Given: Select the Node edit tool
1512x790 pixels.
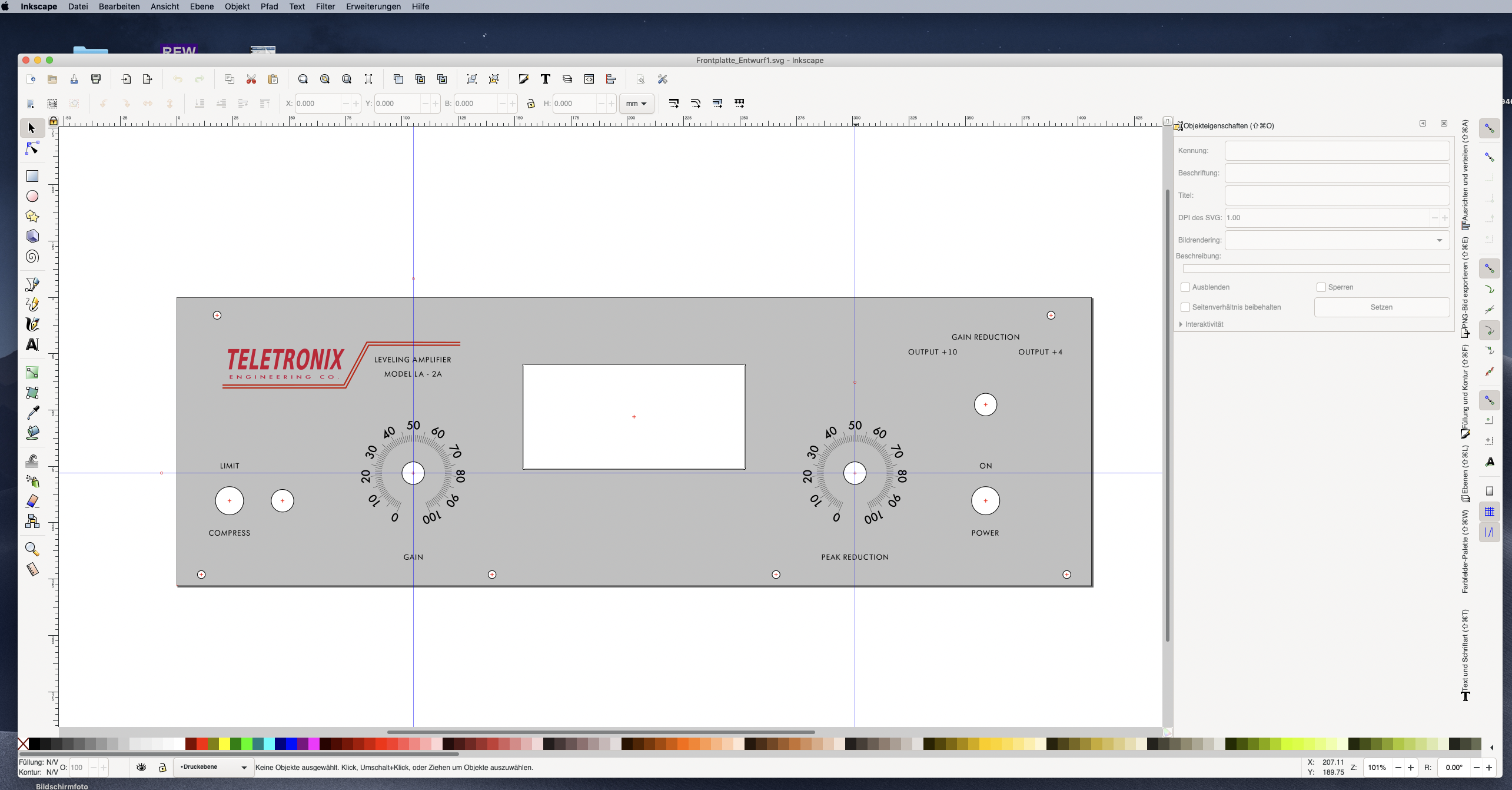Looking at the screenshot, I should click(x=32, y=148).
